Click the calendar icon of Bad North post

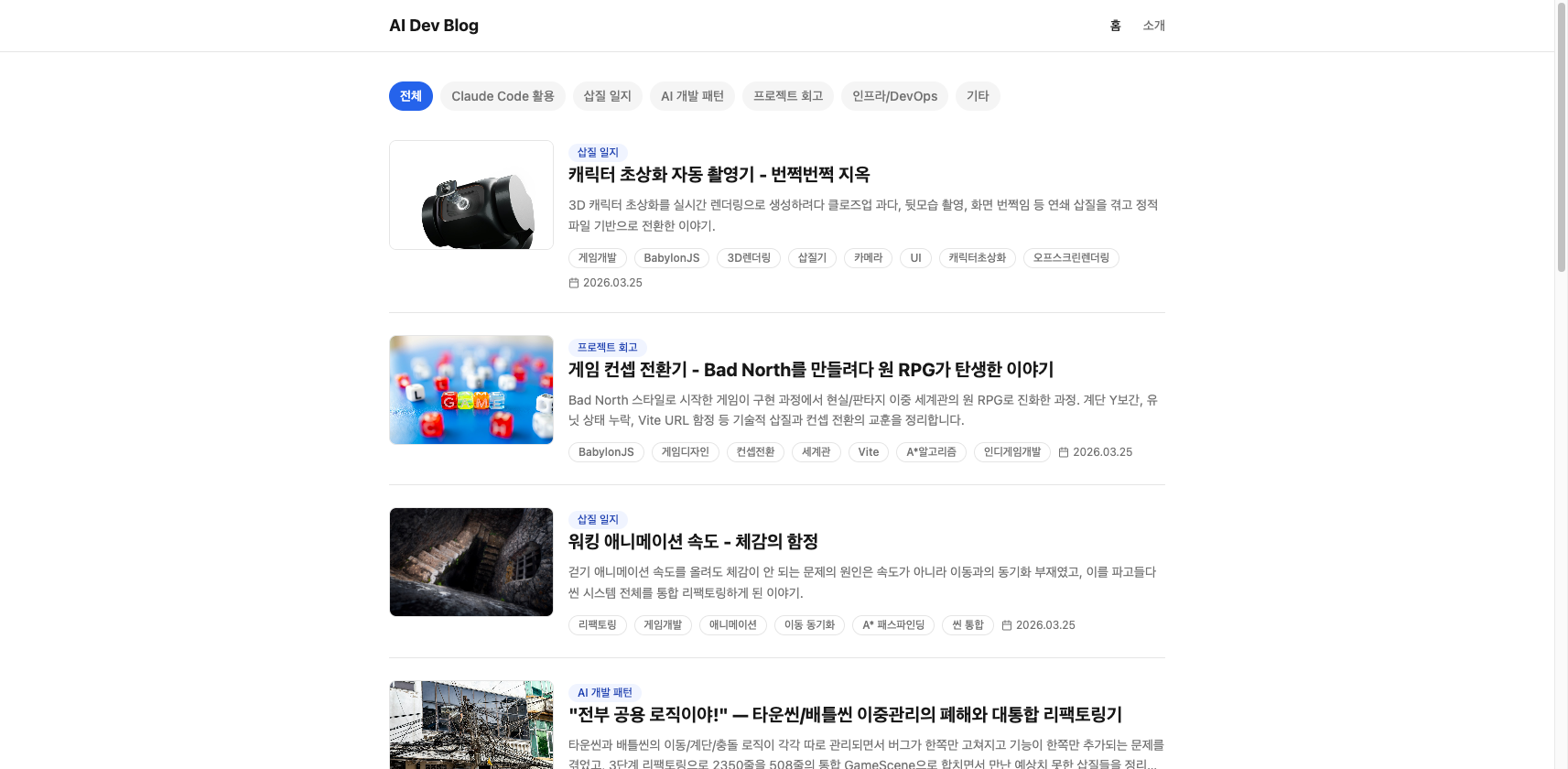click(x=1064, y=452)
